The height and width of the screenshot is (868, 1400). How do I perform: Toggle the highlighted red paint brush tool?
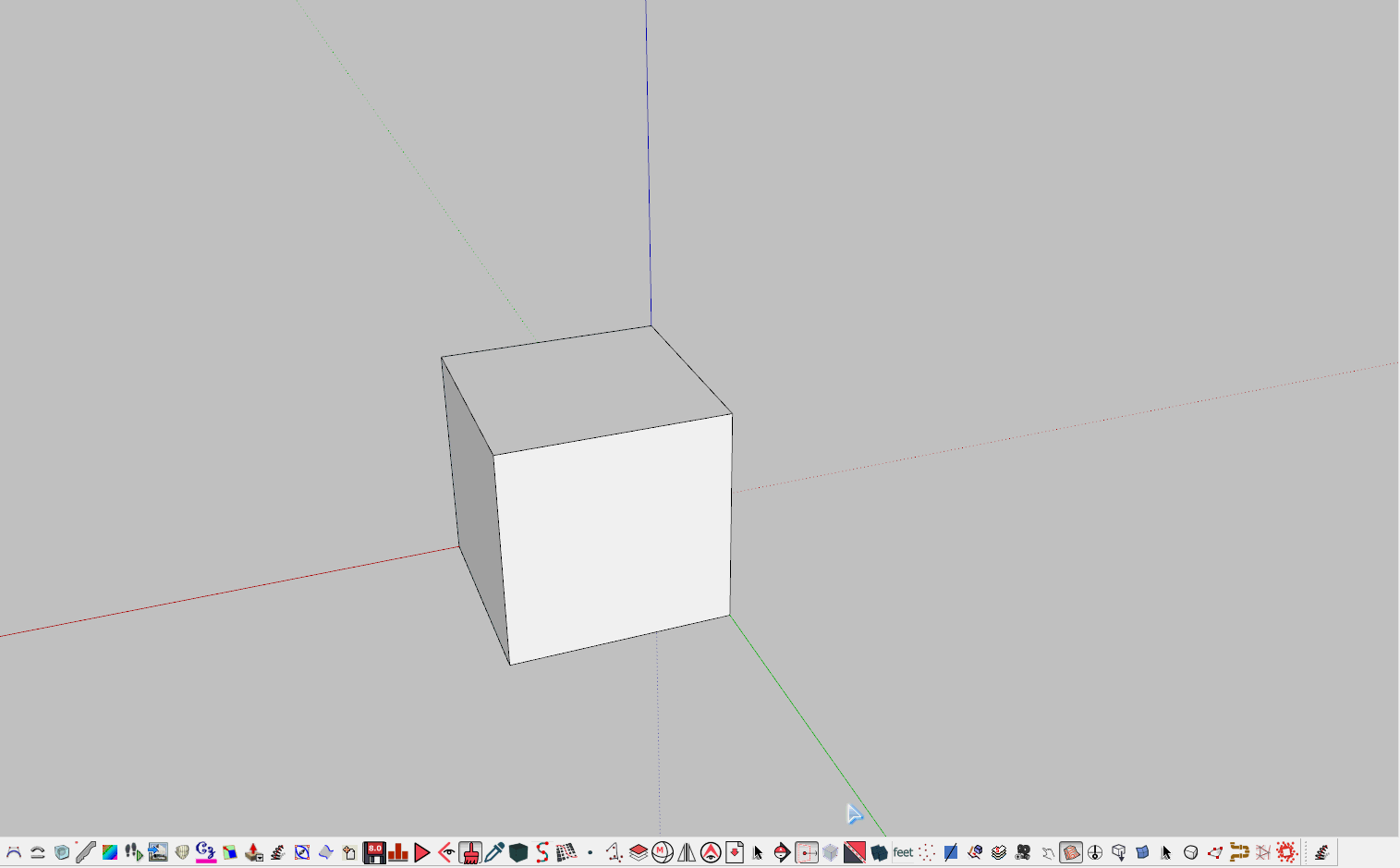click(x=470, y=852)
